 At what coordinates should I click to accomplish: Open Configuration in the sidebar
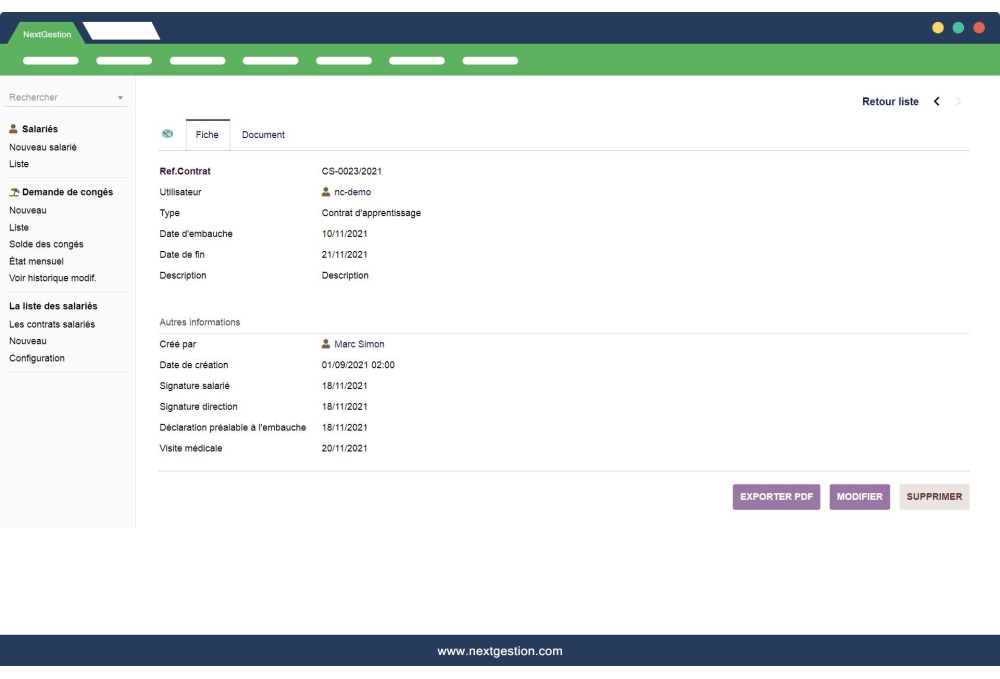point(37,358)
